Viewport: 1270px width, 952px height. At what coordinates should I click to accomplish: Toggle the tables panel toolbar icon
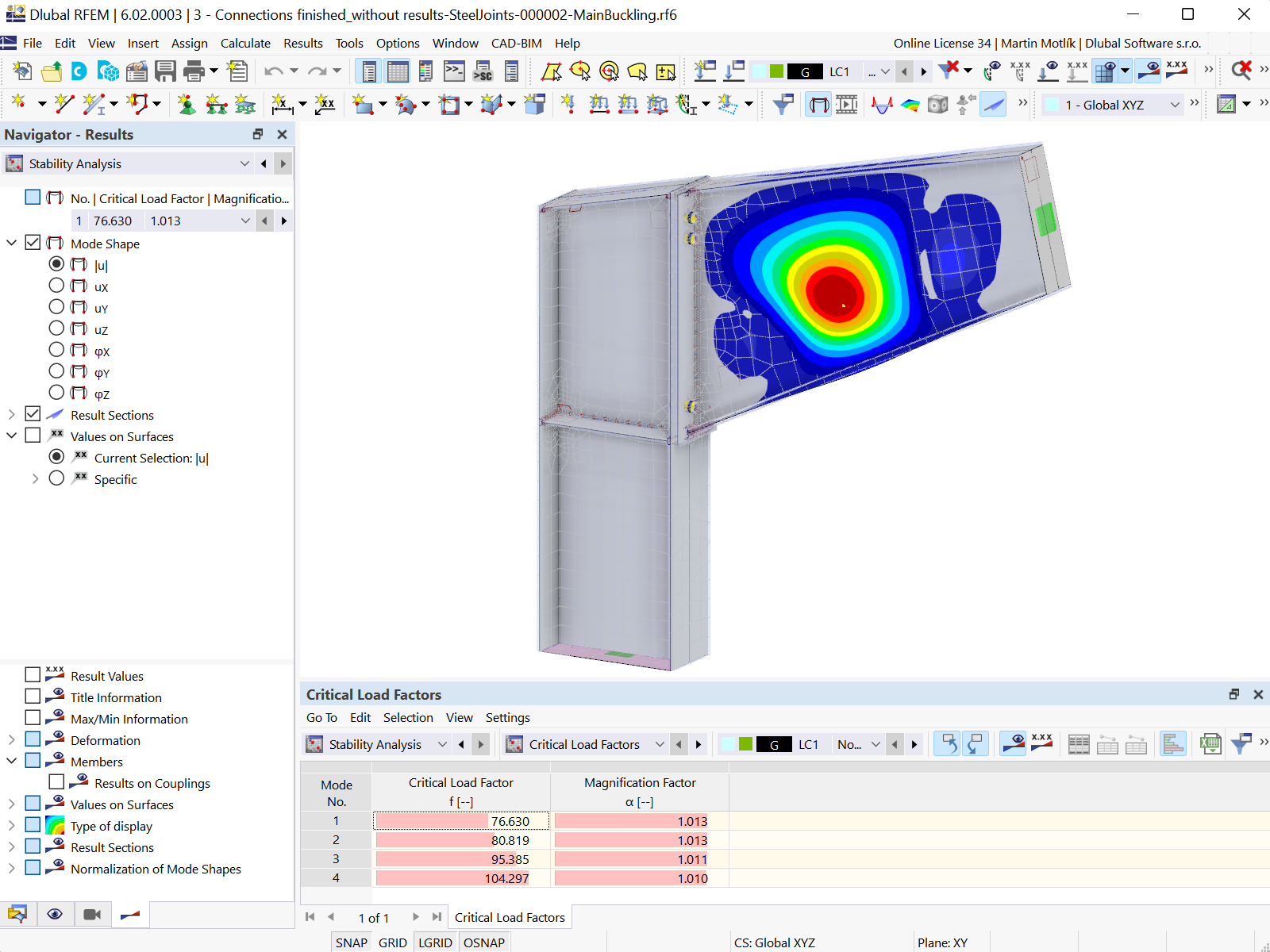[x=398, y=71]
